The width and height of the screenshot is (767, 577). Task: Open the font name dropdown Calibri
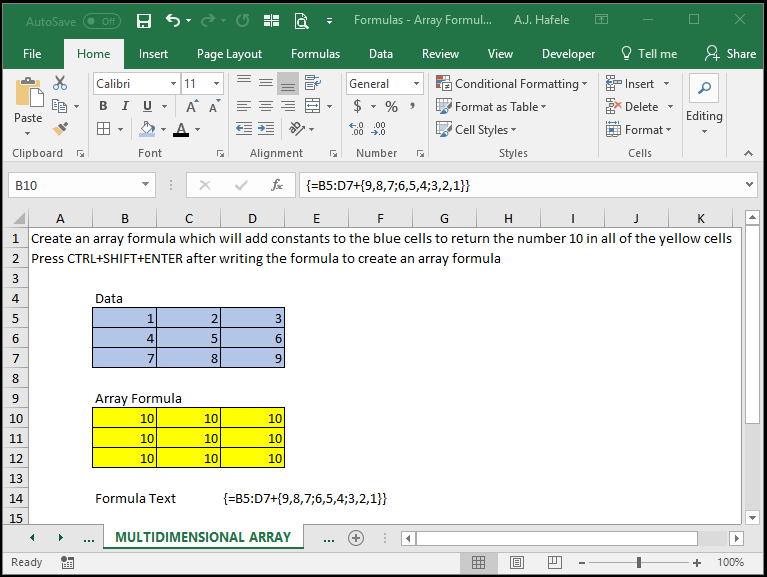pyautogui.click(x=173, y=84)
